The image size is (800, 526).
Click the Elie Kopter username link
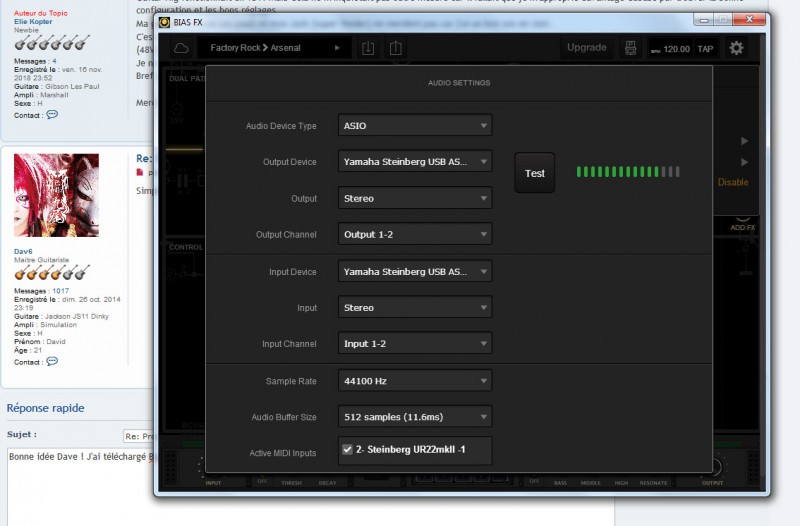[33, 21]
